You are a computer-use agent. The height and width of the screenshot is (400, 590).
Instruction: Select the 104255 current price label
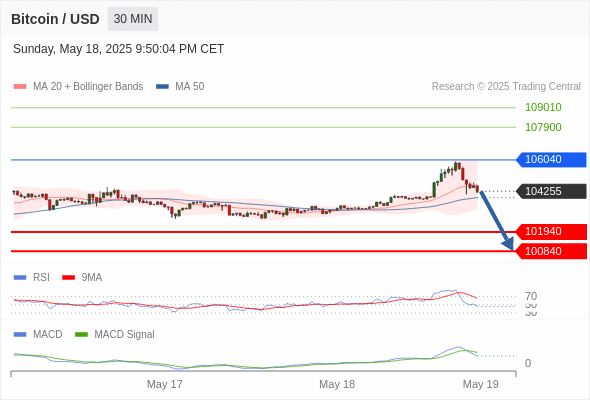tap(551, 191)
